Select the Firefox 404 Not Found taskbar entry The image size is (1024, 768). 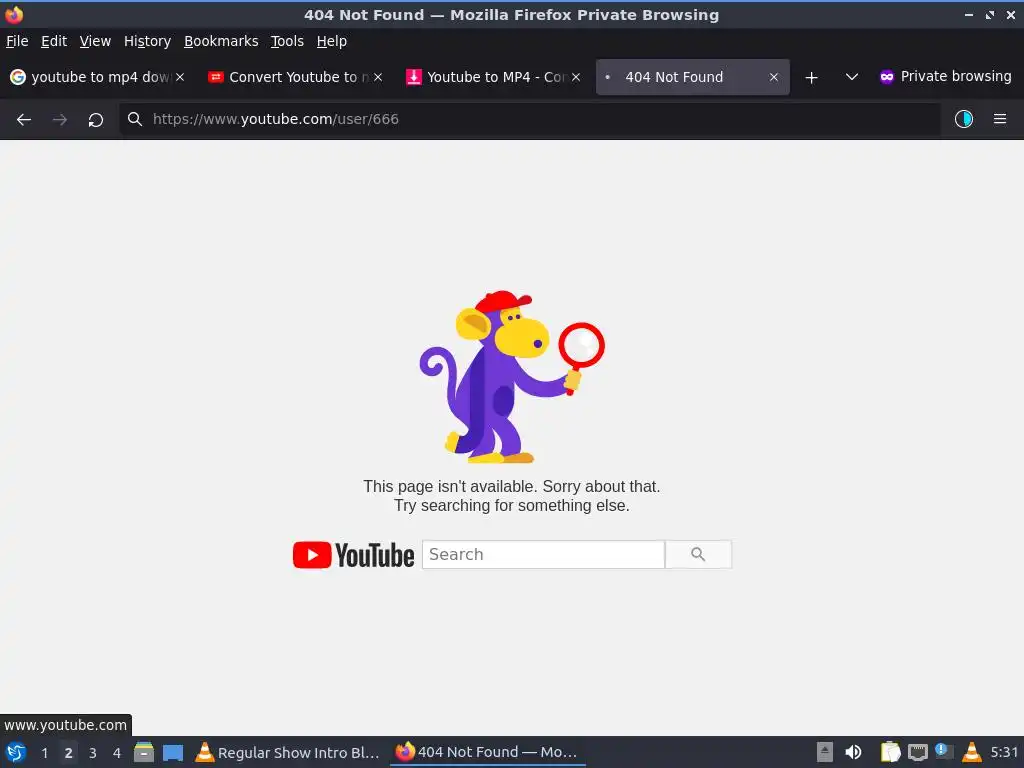pyautogui.click(x=487, y=752)
